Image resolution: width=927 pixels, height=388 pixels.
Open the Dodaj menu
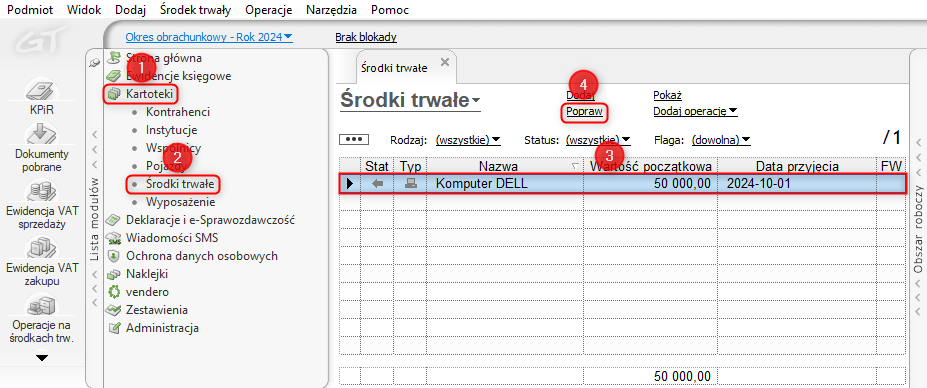130,9
